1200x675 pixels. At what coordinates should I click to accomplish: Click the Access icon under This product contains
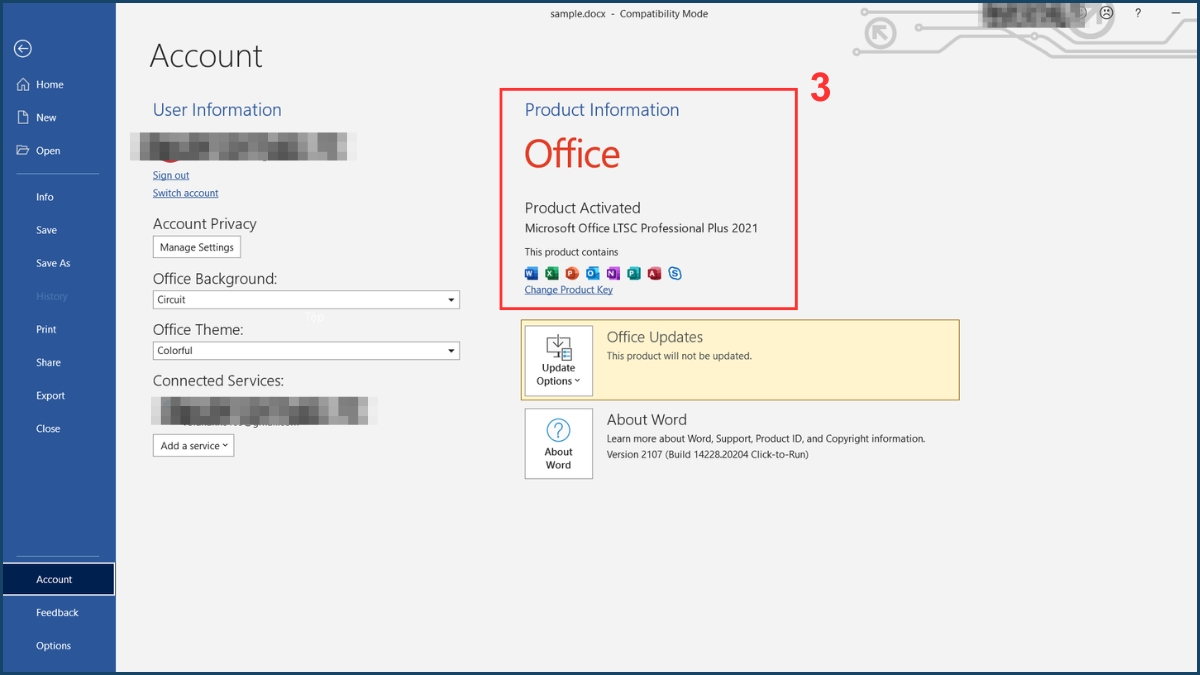click(x=654, y=273)
